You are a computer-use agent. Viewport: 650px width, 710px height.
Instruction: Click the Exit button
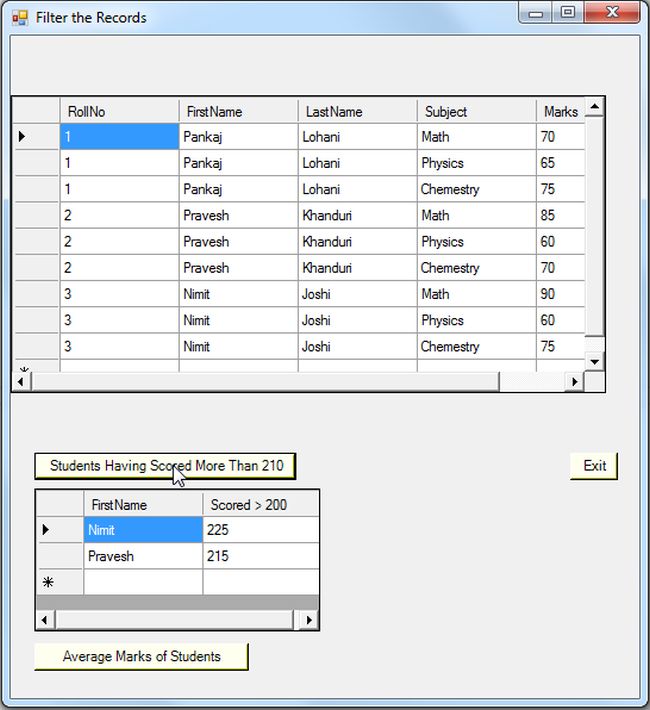[x=594, y=466]
